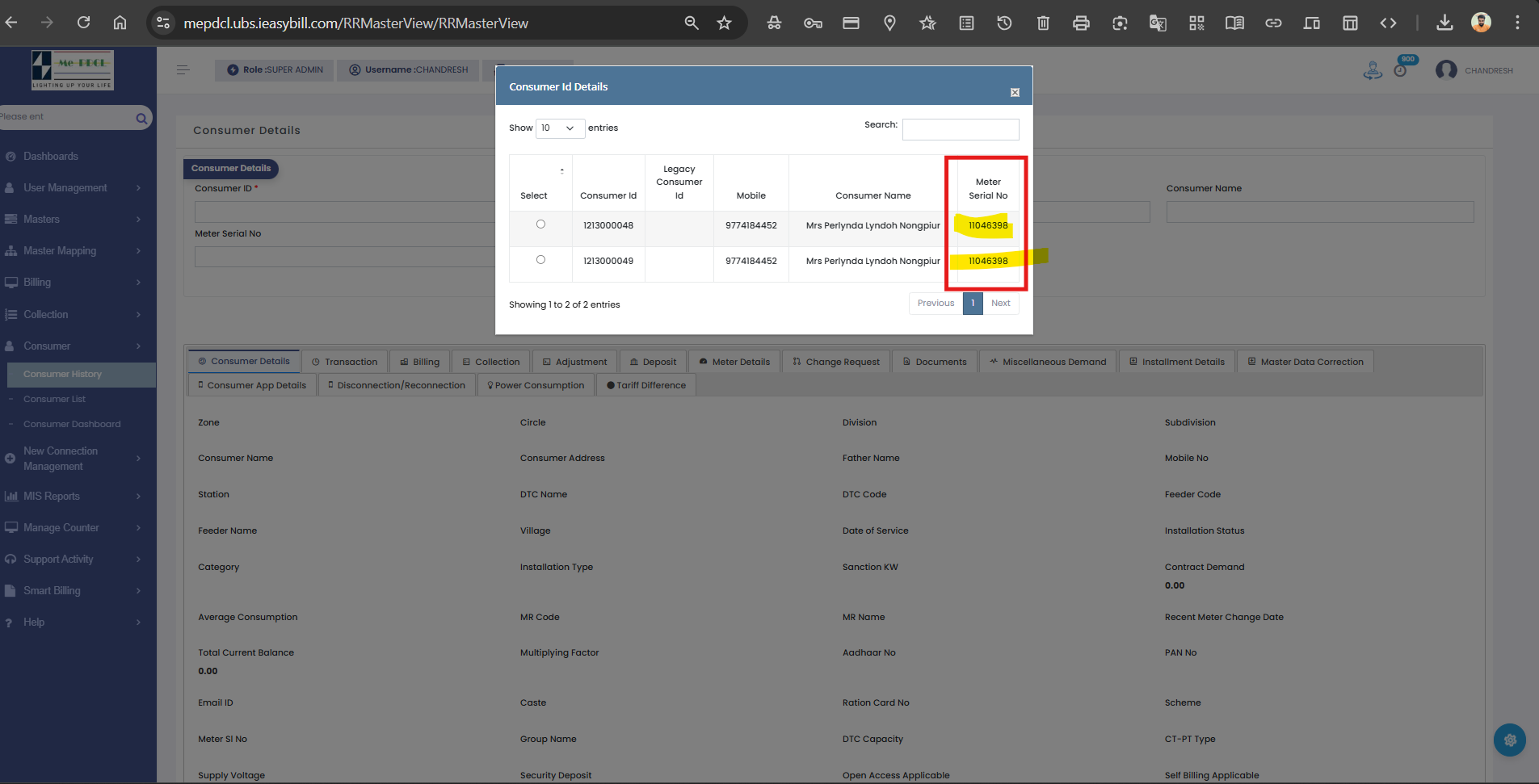Screen dimensions: 1539x784
Task: Bookmark this page with star icon
Action: point(724,23)
